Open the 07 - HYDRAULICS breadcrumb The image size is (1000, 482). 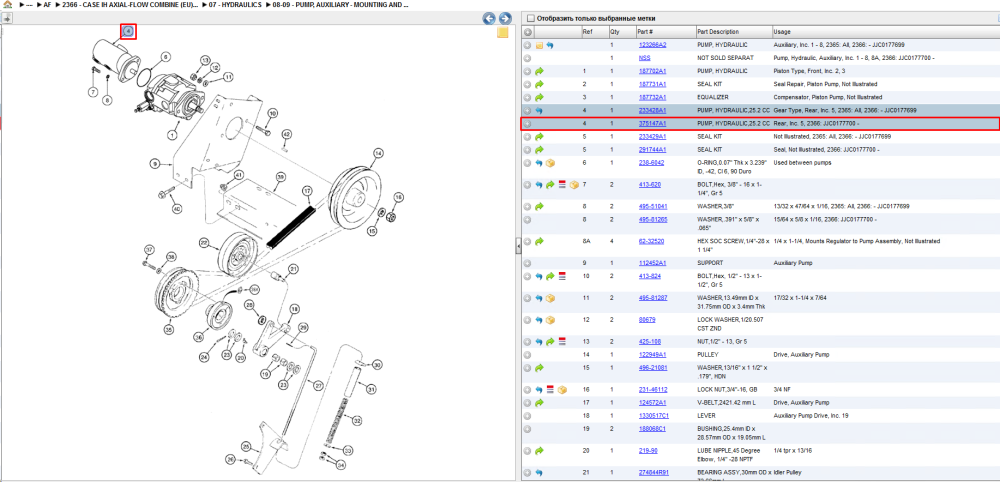pos(236,4)
